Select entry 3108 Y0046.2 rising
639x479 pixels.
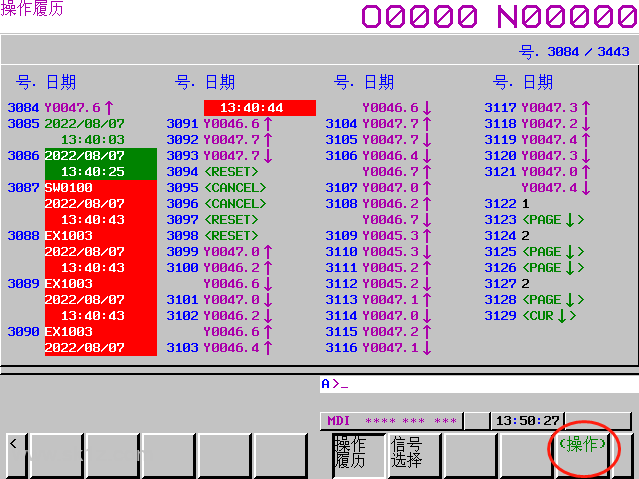pyautogui.click(x=378, y=203)
